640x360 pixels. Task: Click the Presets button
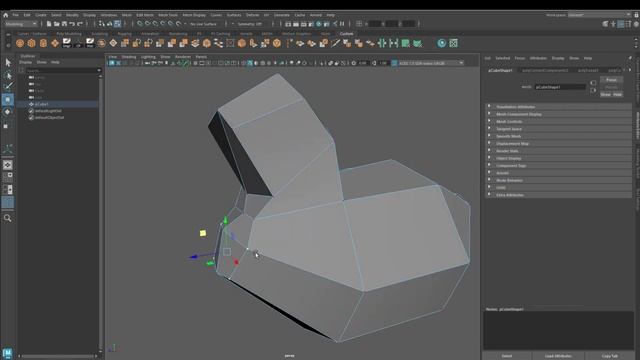pyautogui.click(x=611, y=87)
